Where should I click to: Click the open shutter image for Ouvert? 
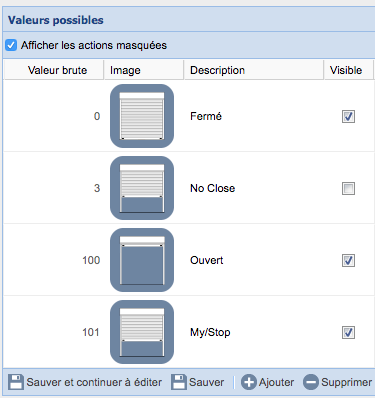142,260
